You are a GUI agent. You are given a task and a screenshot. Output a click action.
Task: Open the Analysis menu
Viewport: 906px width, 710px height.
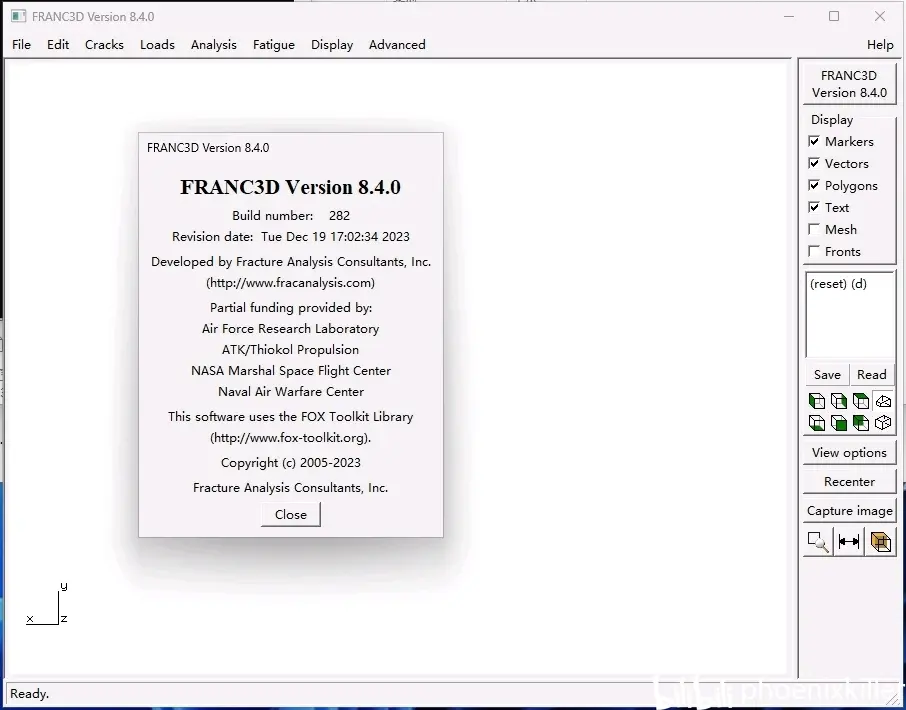(x=214, y=44)
